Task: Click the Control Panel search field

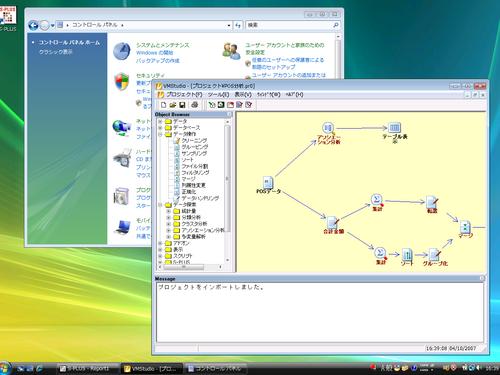Action: [x=292, y=25]
